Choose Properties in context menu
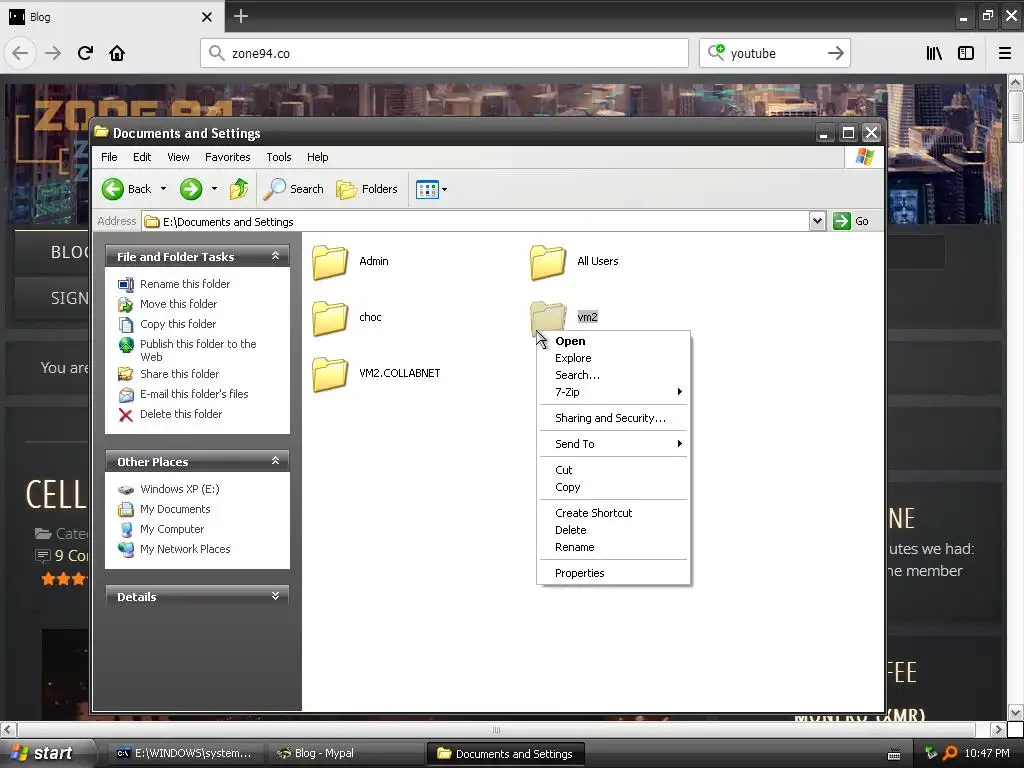This screenshot has height=768, width=1024. [x=613, y=573]
